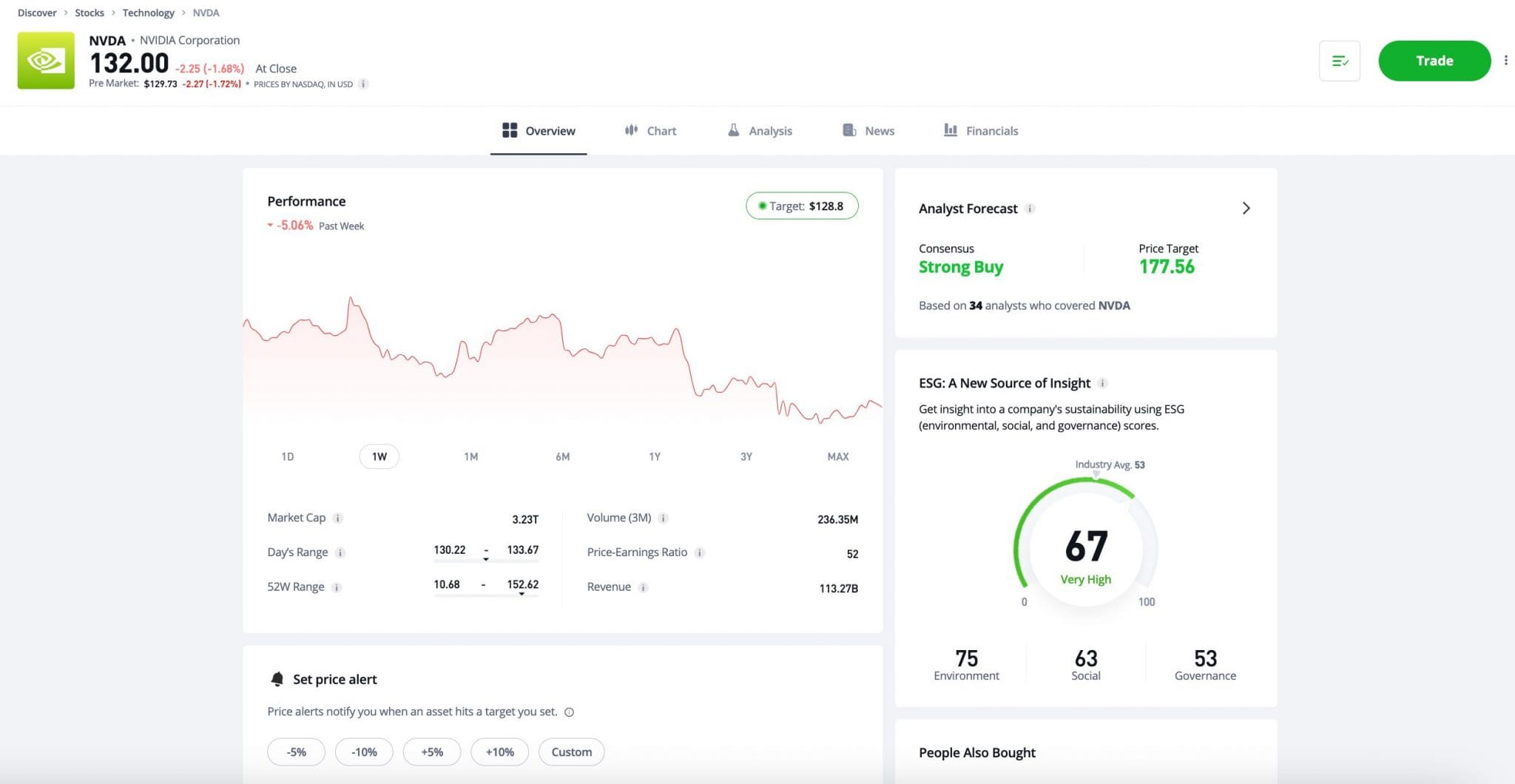Open the News tab
The height and width of the screenshot is (784, 1515).
(868, 131)
